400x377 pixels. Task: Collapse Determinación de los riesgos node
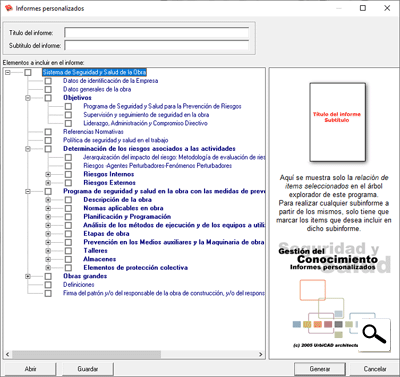[x=28, y=149]
